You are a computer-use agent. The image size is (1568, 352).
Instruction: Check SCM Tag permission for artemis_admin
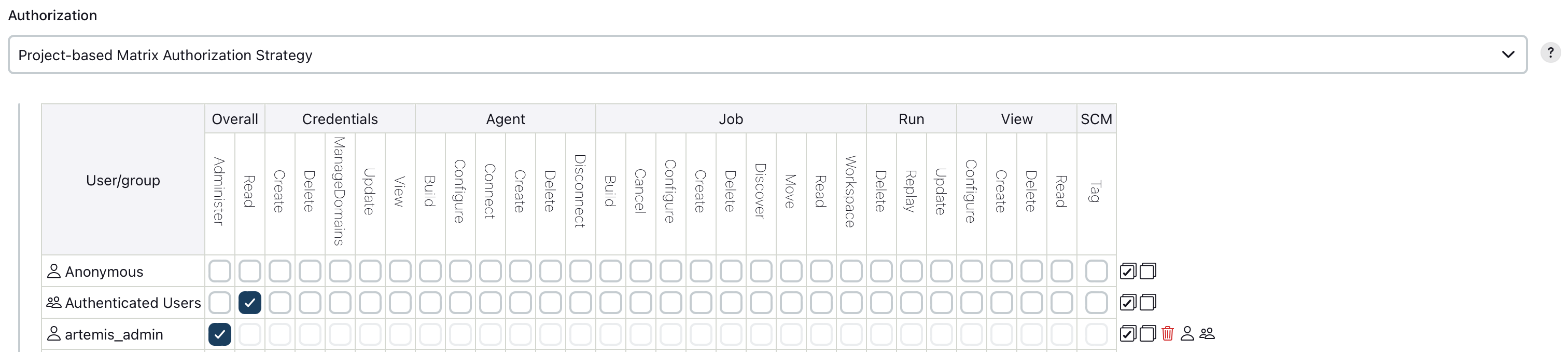(x=1095, y=334)
